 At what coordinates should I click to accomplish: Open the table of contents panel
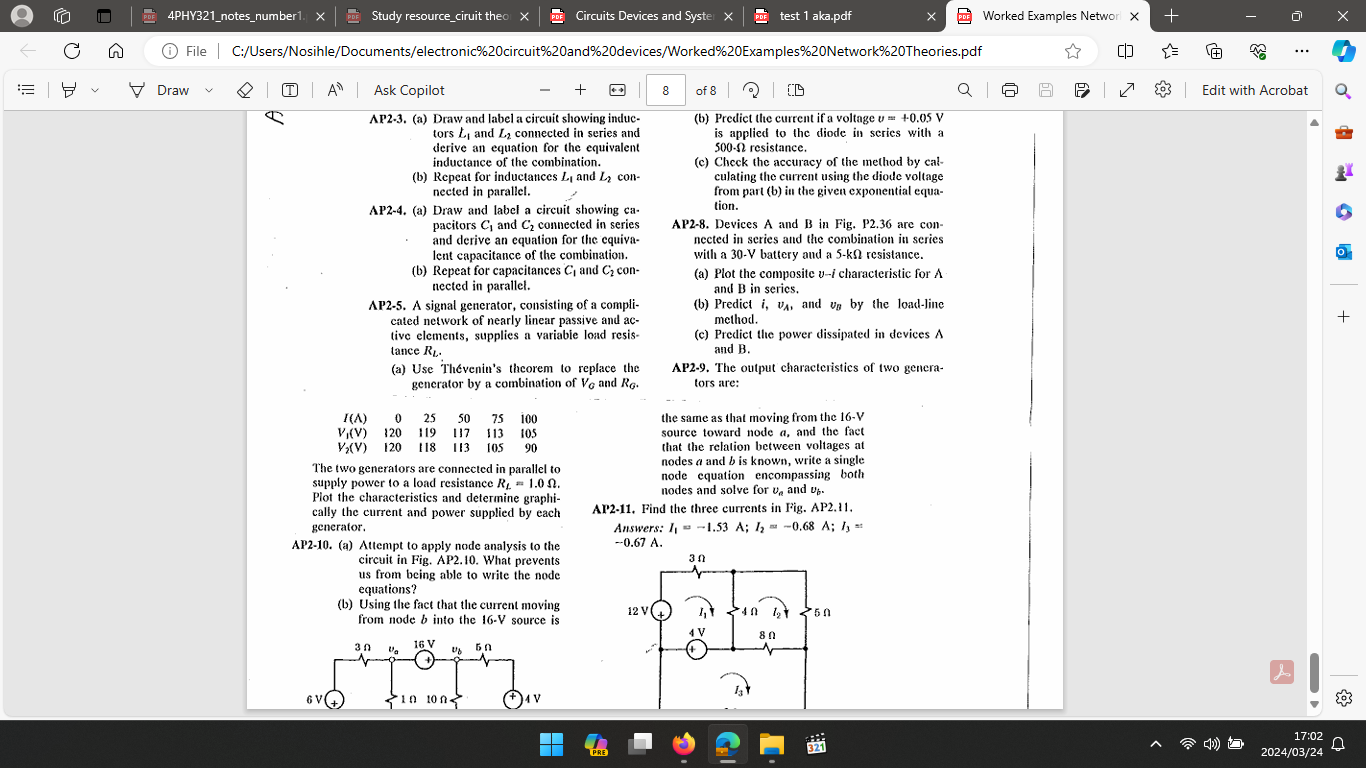tap(25, 90)
